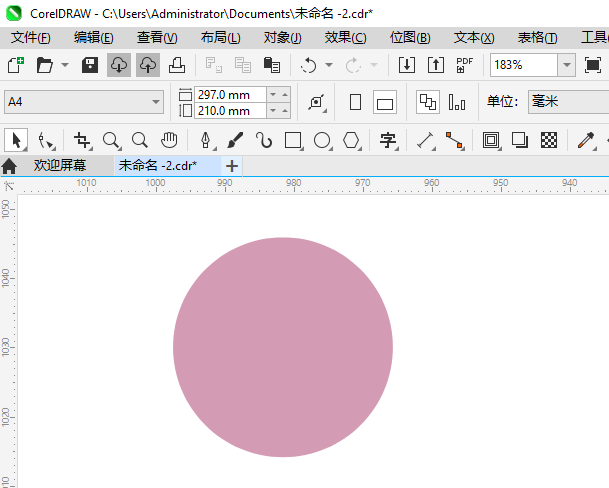
Task: Open the 表格(T) menu
Action: (x=538, y=38)
